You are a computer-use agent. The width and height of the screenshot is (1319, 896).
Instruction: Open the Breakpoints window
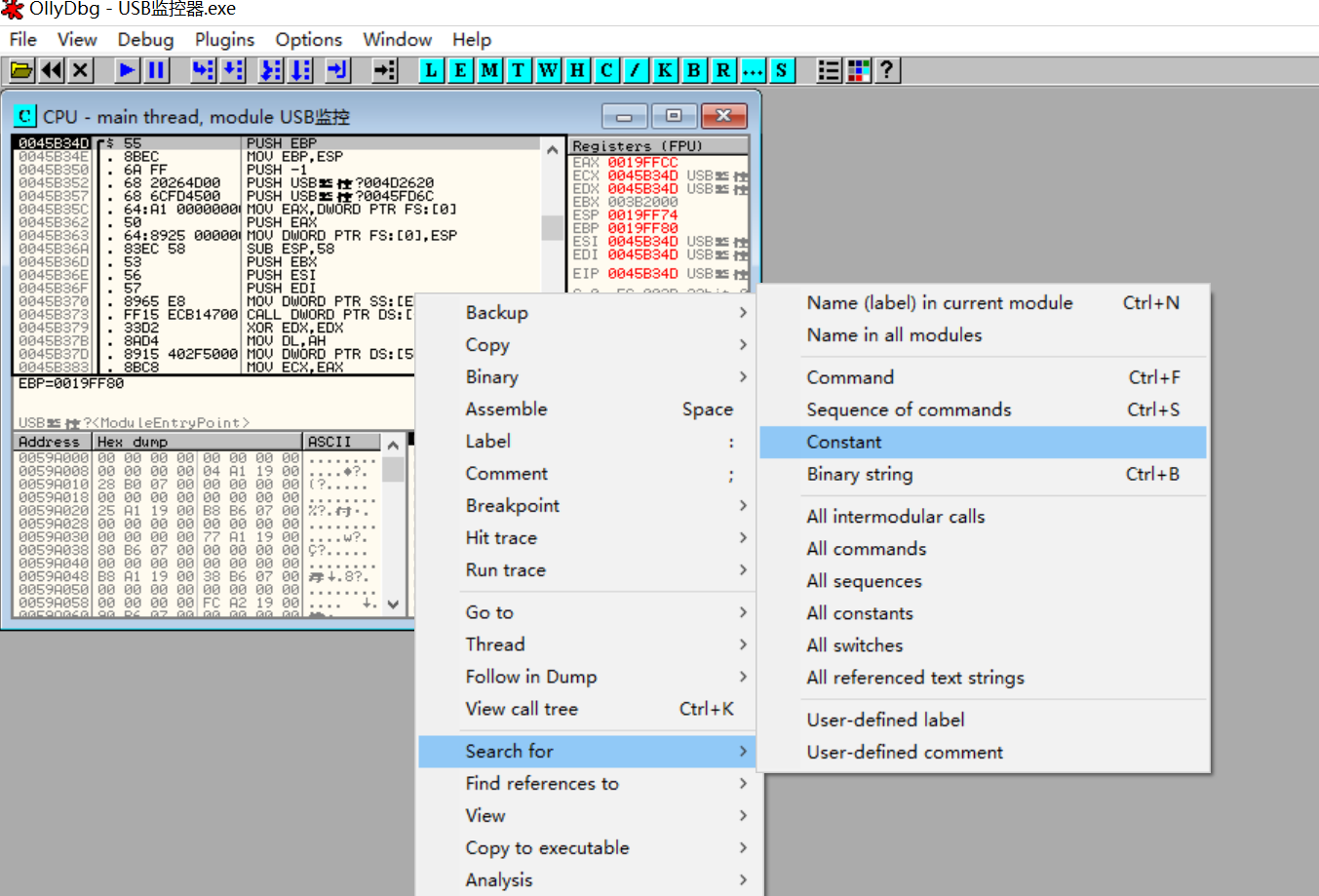coord(693,70)
